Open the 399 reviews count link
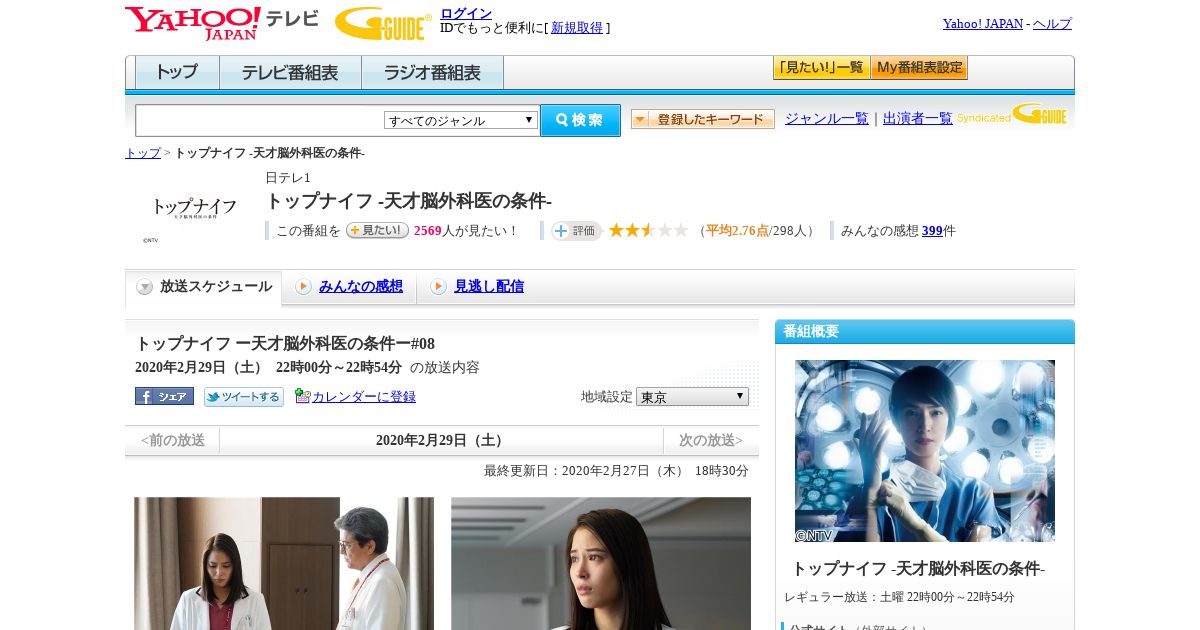Screen dimensions: 1200x630 [932, 231]
